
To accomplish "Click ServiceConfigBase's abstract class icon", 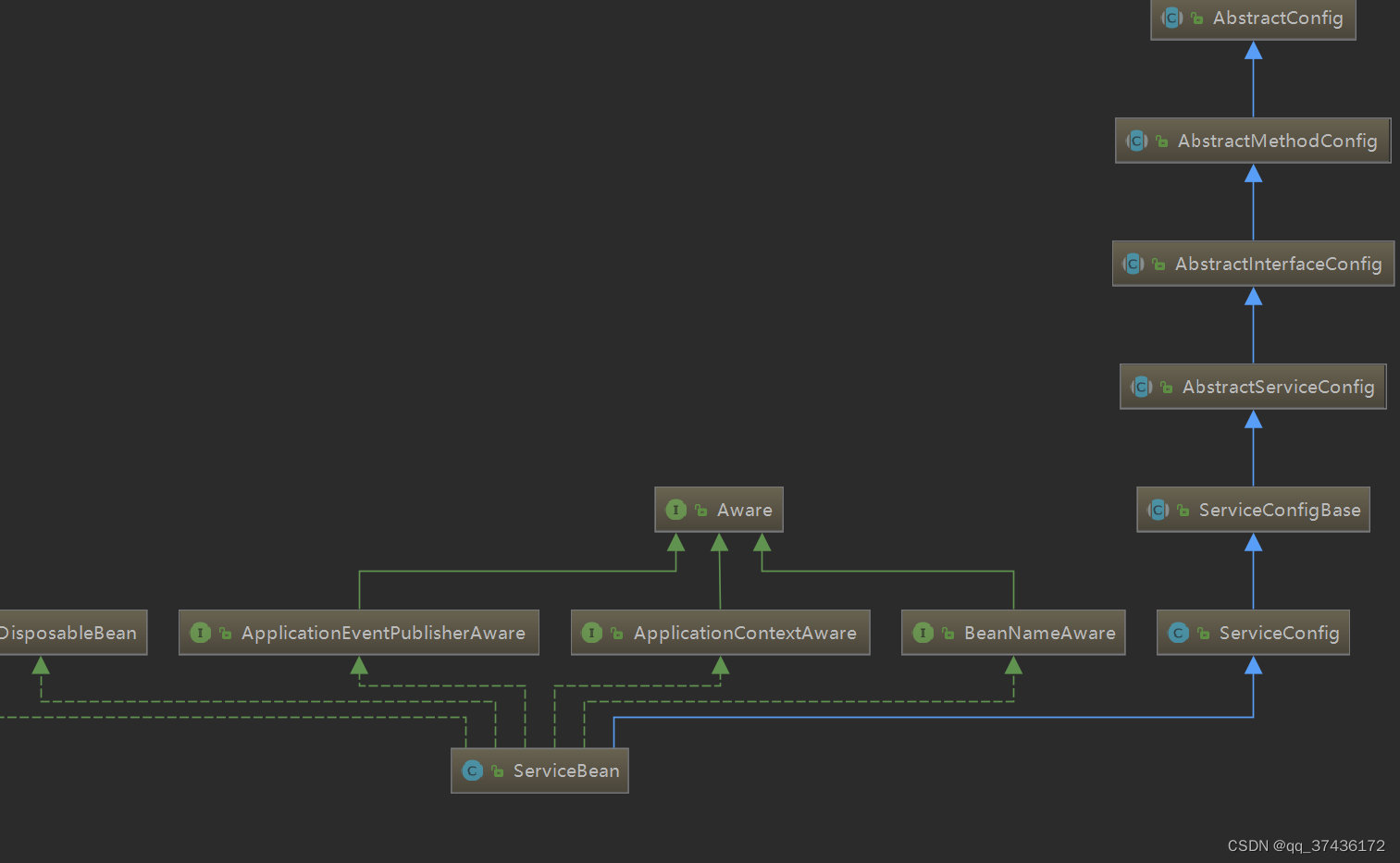I will pyautogui.click(x=1158, y=510).
